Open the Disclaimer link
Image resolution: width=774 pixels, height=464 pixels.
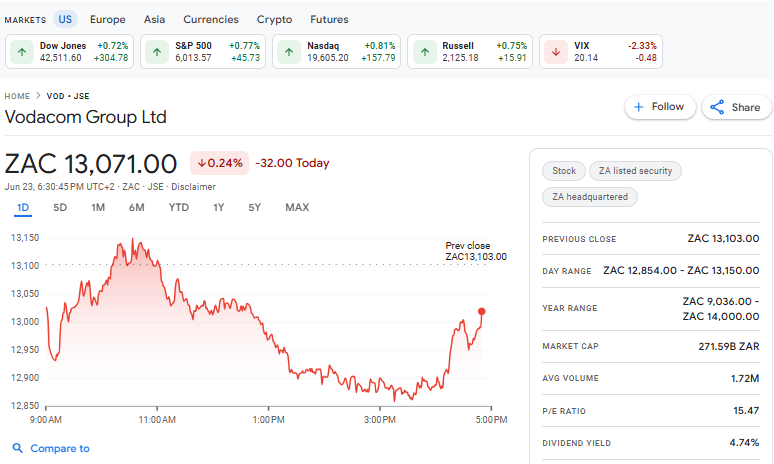pyautogui.click(x=194, y=187)
